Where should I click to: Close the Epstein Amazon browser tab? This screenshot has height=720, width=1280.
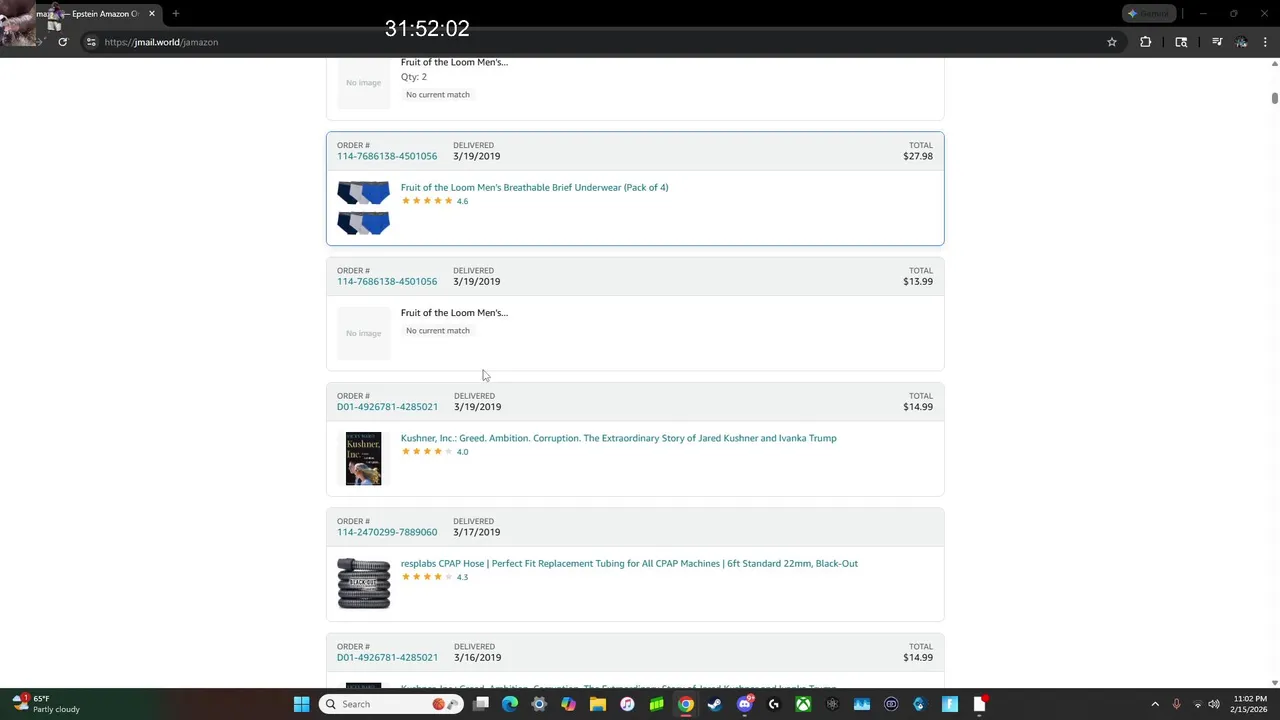coord(152,14)
